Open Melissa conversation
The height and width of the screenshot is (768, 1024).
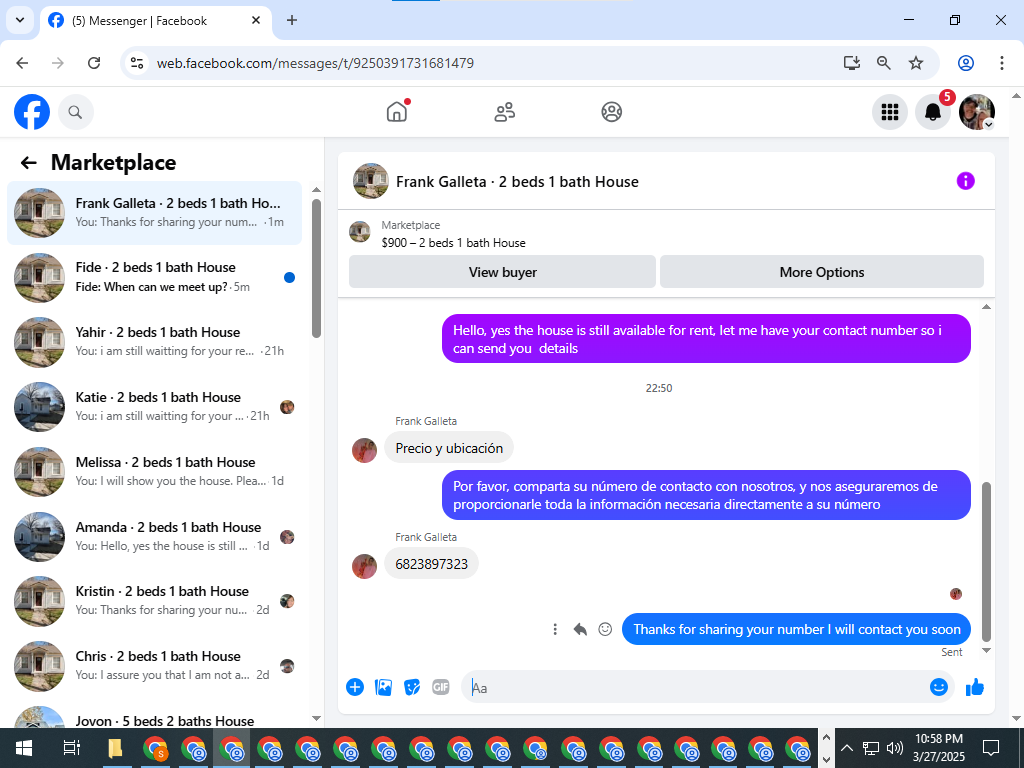click(x=155, y=472)
